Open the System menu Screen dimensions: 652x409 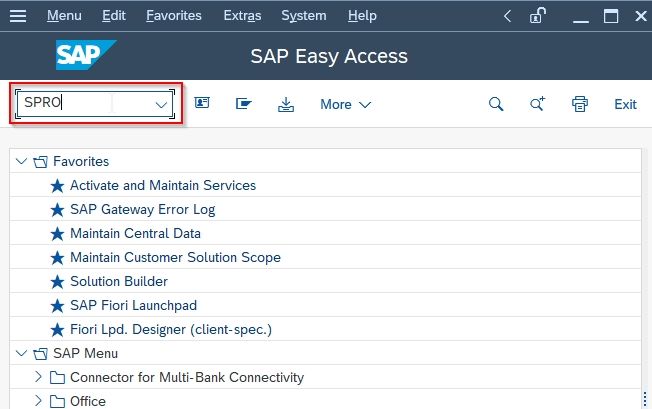[304, 16]
